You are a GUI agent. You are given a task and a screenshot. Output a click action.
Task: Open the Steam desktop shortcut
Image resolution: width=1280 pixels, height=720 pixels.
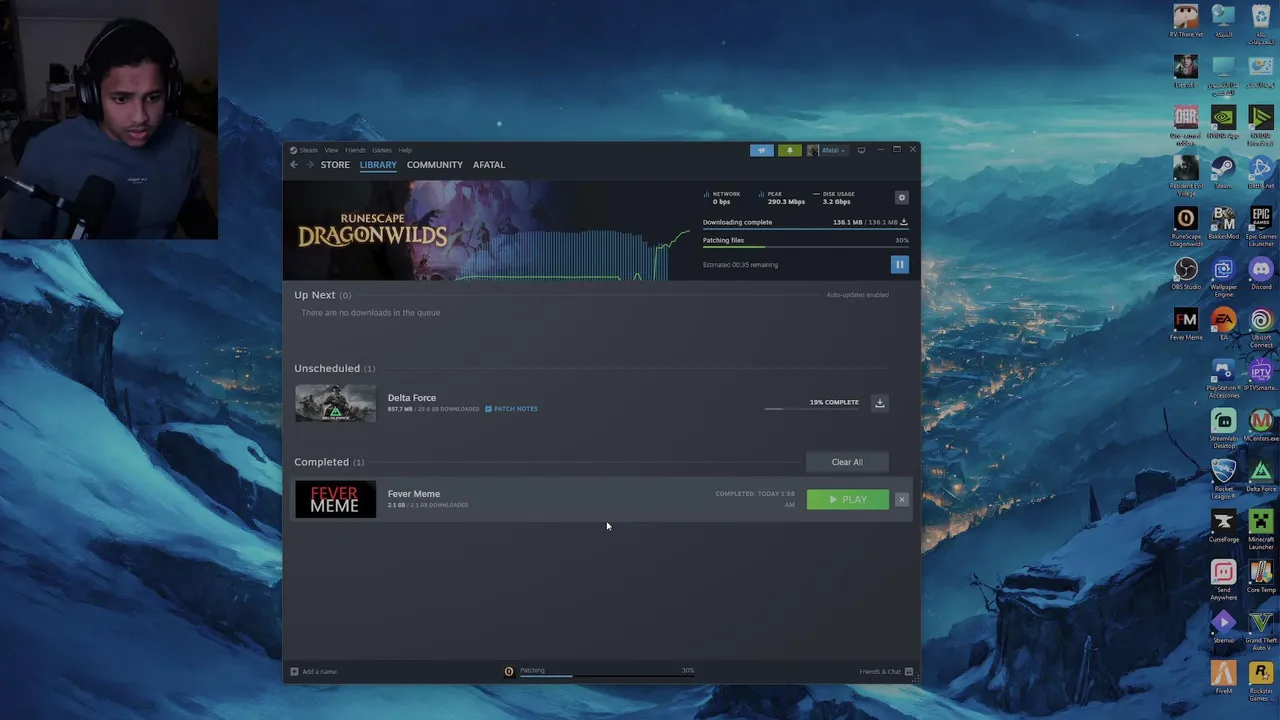(1223, 172)
